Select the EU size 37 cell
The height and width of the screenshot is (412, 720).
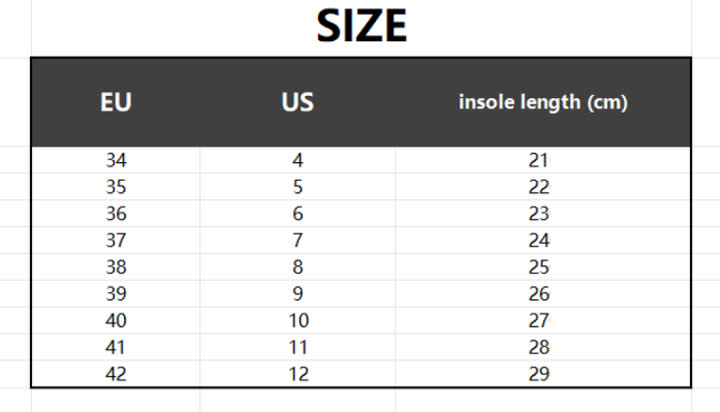[x=116, y=240]
